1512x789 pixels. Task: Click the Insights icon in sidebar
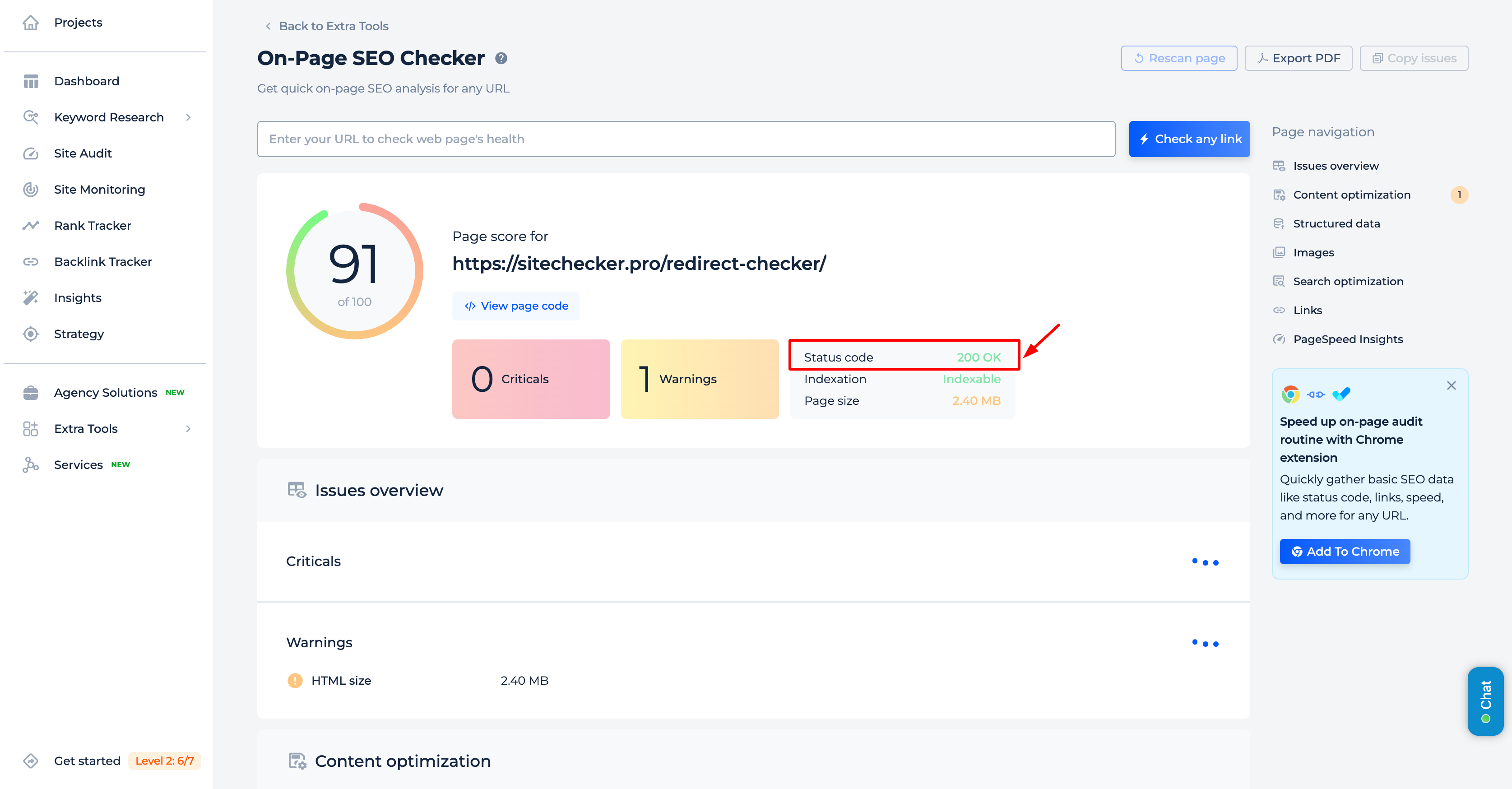tap(30, 297)
